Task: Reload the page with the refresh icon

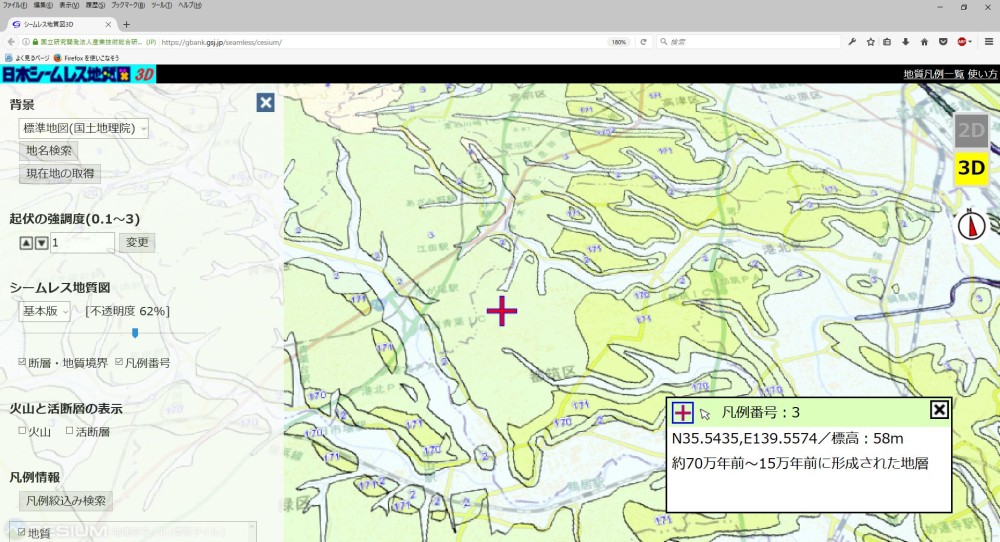Action: tap(643, 42)
